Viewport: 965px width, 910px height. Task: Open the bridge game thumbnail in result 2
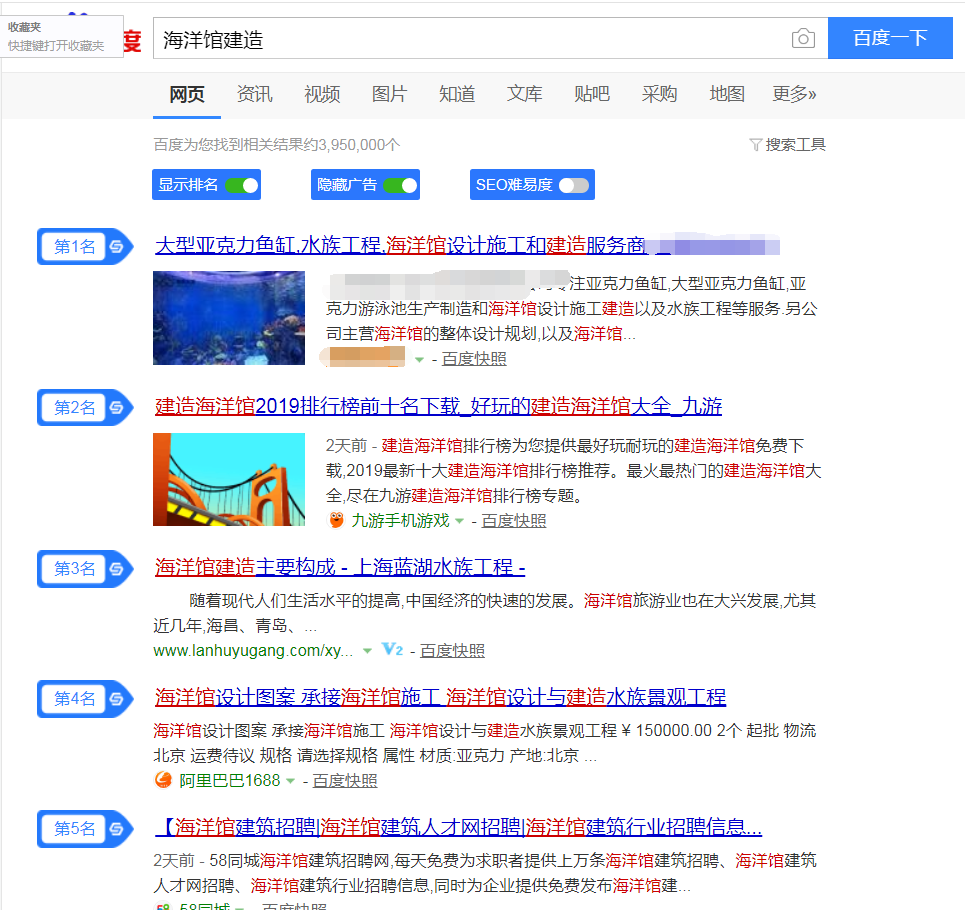click(x=229, y=479)
